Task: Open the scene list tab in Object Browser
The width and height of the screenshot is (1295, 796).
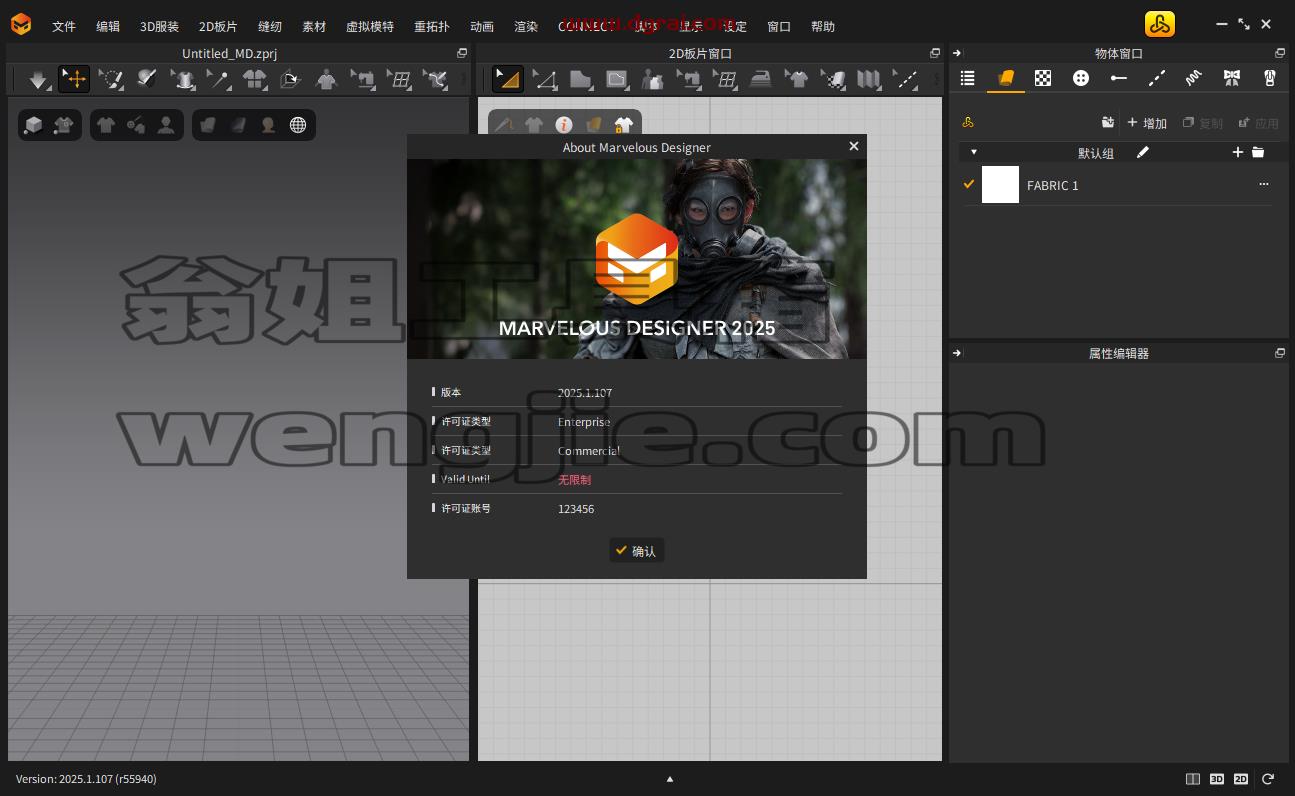Action: [967, 78]
